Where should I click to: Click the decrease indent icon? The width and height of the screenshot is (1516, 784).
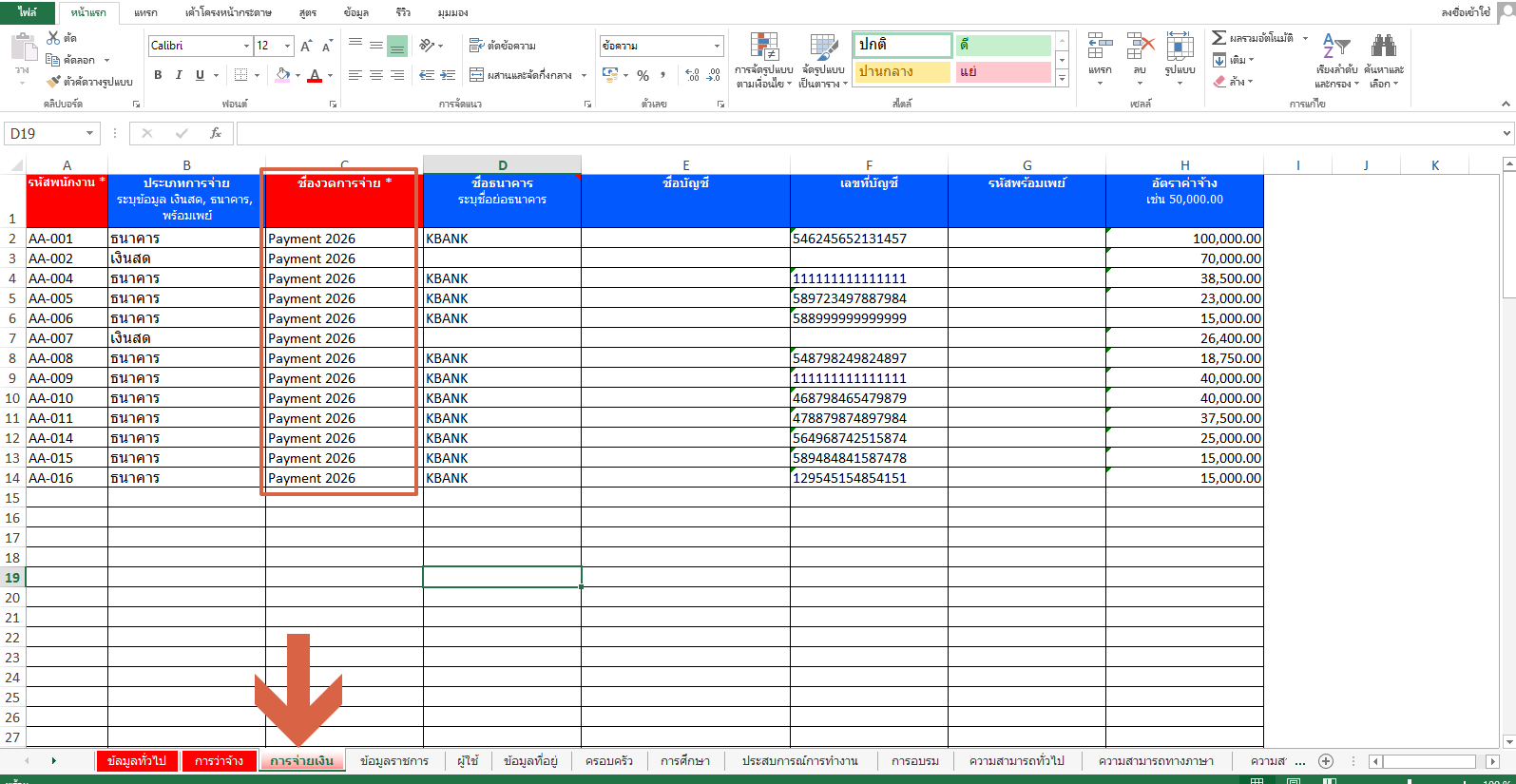[427, 75]
